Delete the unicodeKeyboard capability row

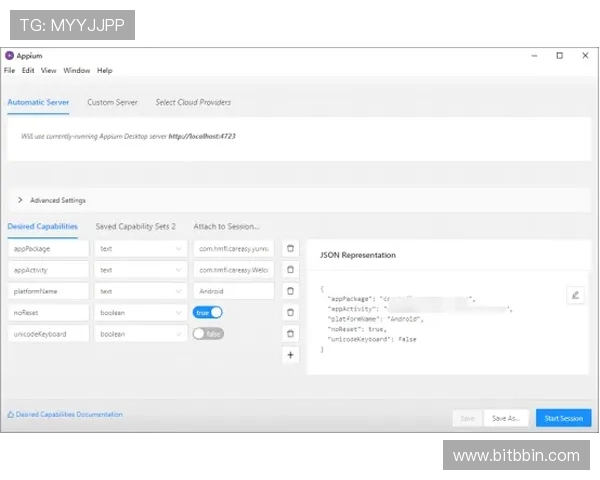click(x=290, y=333)
